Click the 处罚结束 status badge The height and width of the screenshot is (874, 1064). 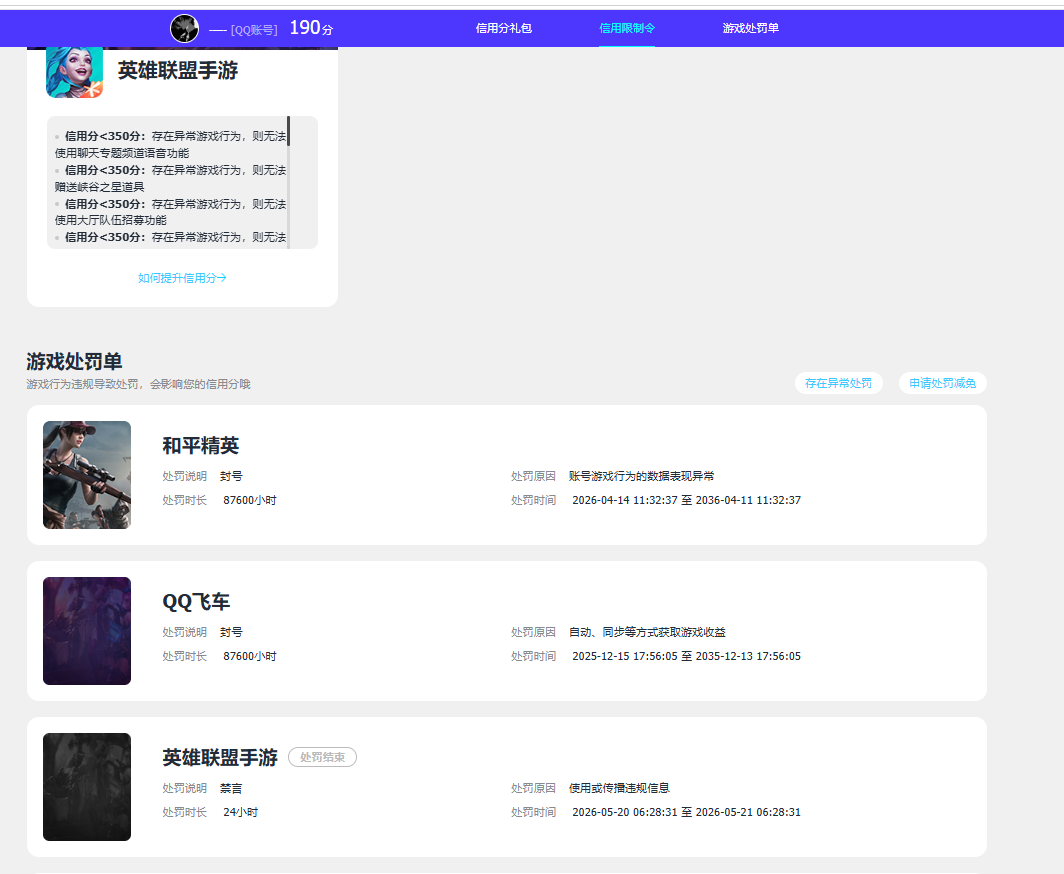(x=322, y=757)
